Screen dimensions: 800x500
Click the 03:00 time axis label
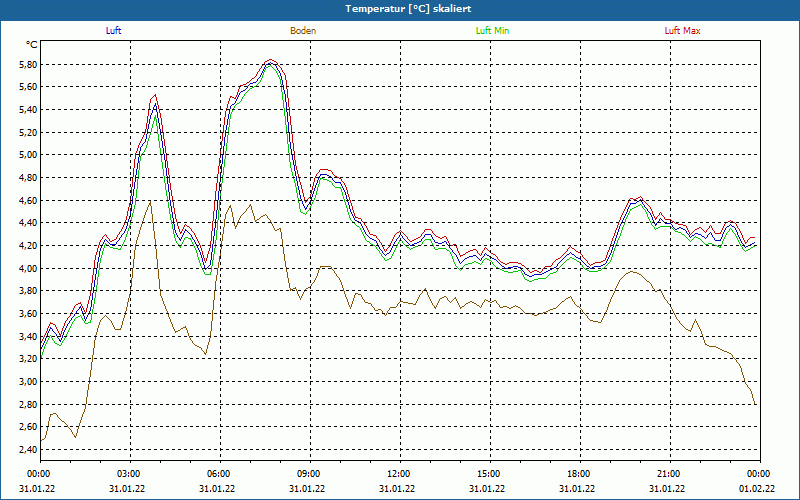(x=129, y=474)
